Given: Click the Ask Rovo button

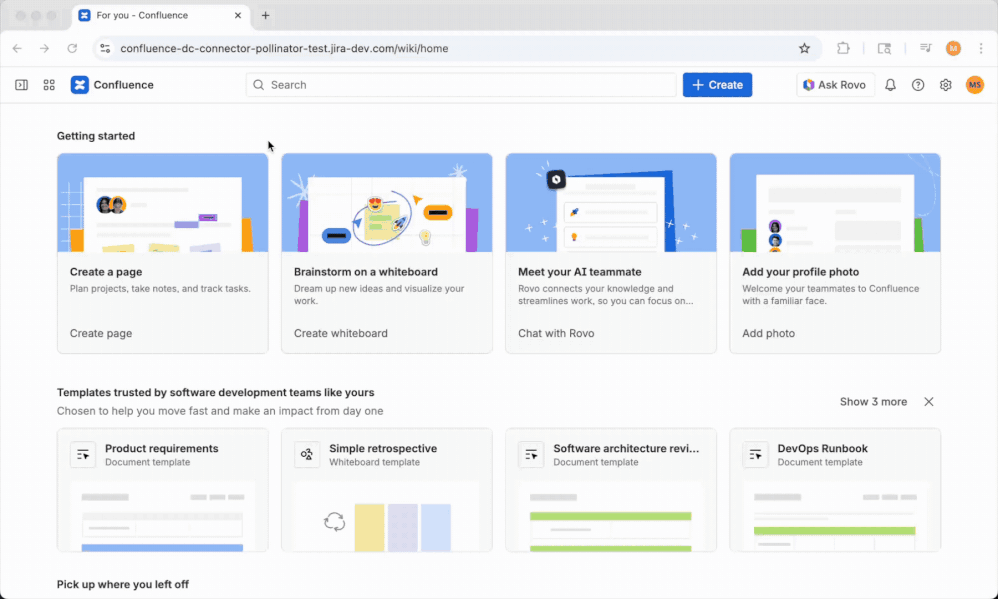Looking at the screenshot, I should click(x=834, y=85).
